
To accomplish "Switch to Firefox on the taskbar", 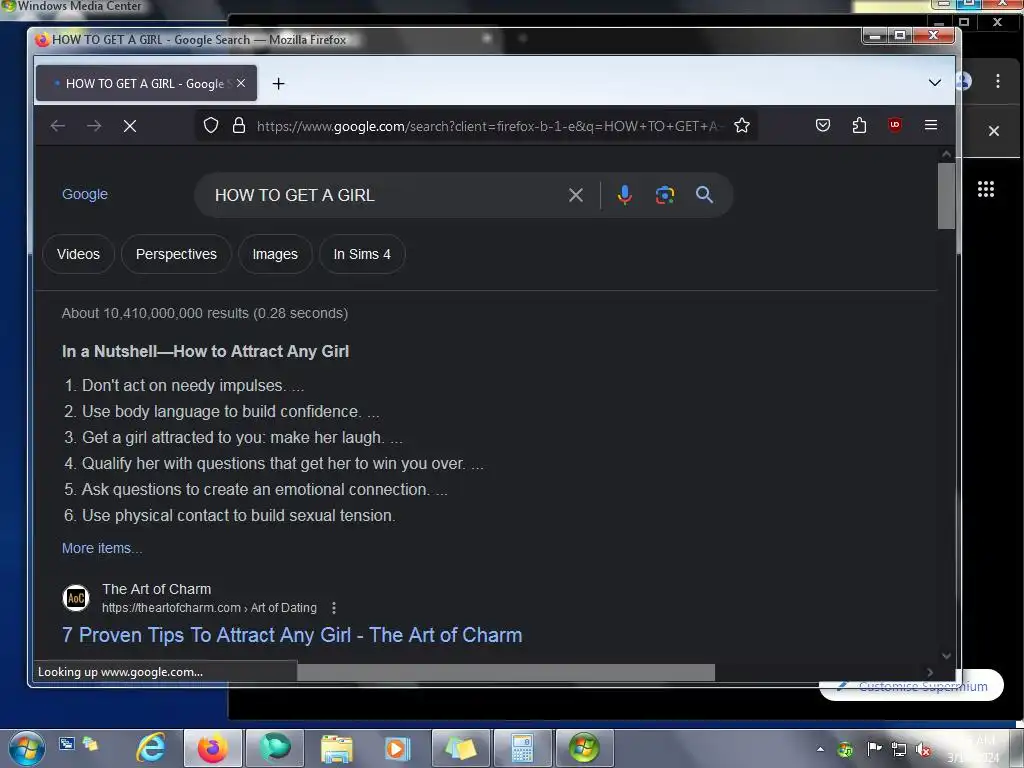I will point(213,748).
